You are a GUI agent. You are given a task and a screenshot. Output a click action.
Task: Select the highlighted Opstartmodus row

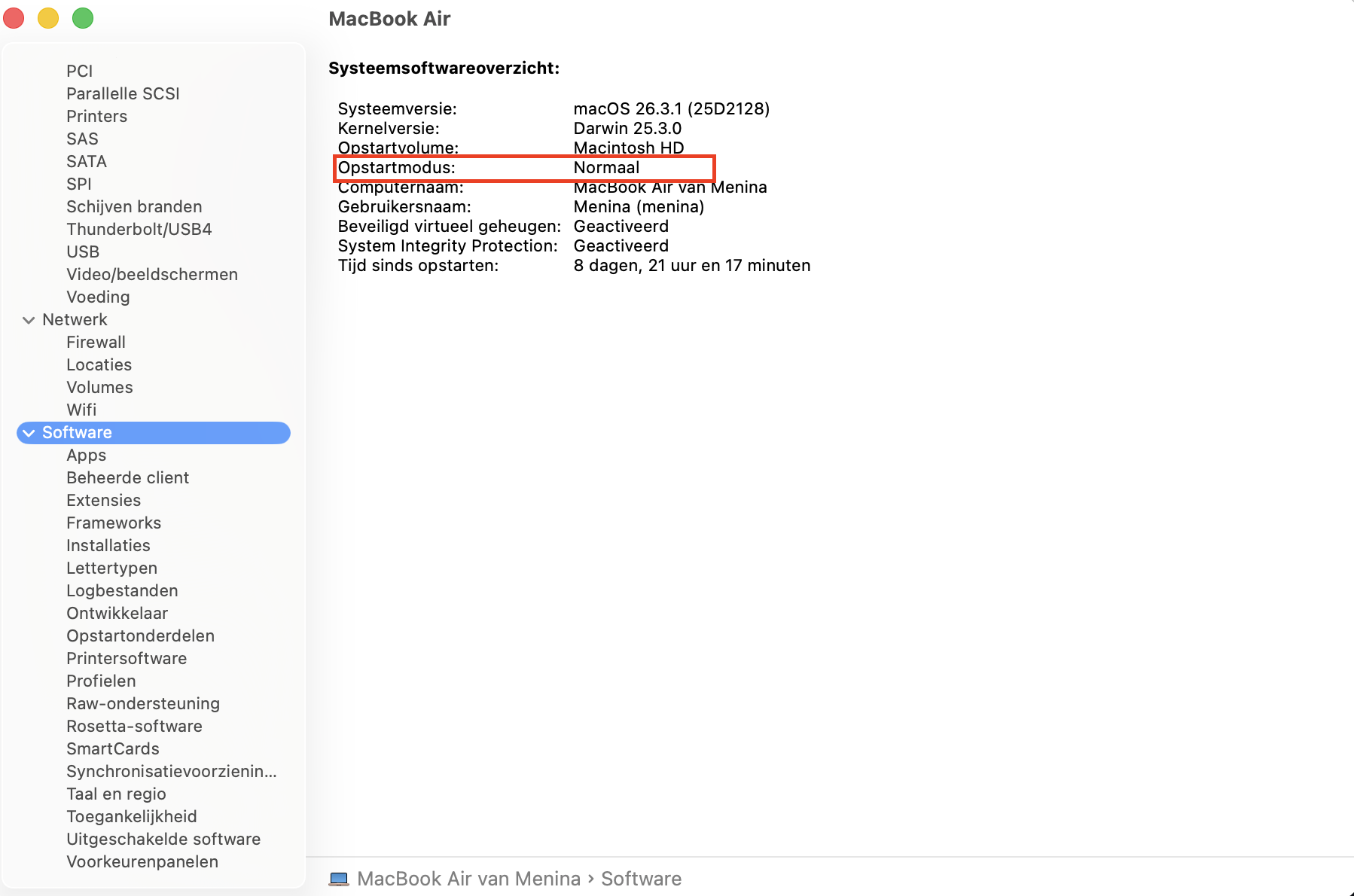[524, 168]
